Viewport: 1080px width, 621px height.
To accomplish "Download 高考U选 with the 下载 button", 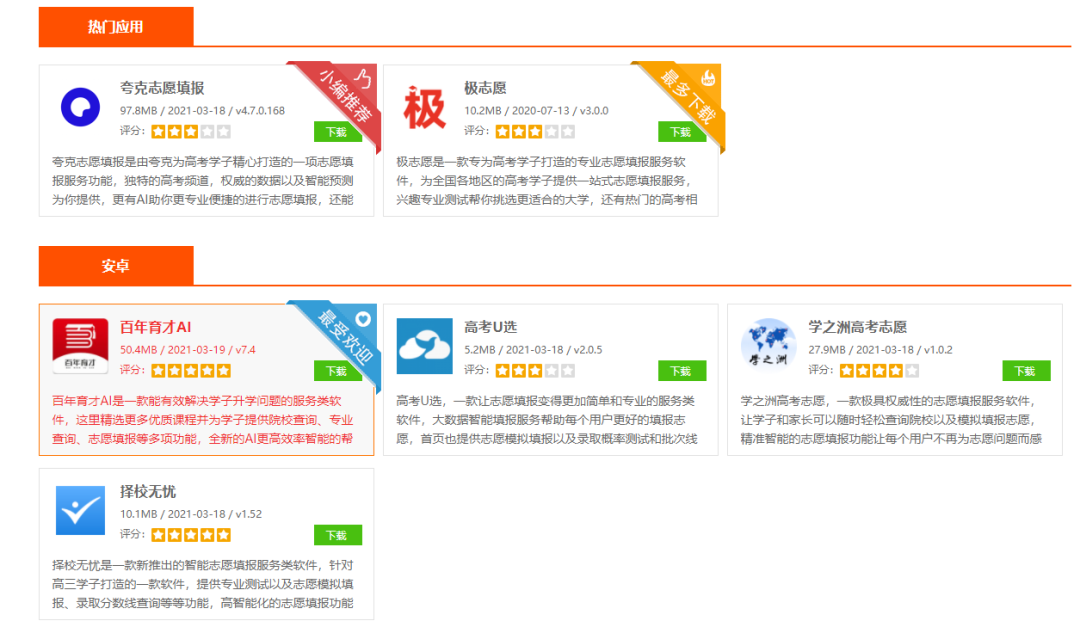I will point(682,370).
